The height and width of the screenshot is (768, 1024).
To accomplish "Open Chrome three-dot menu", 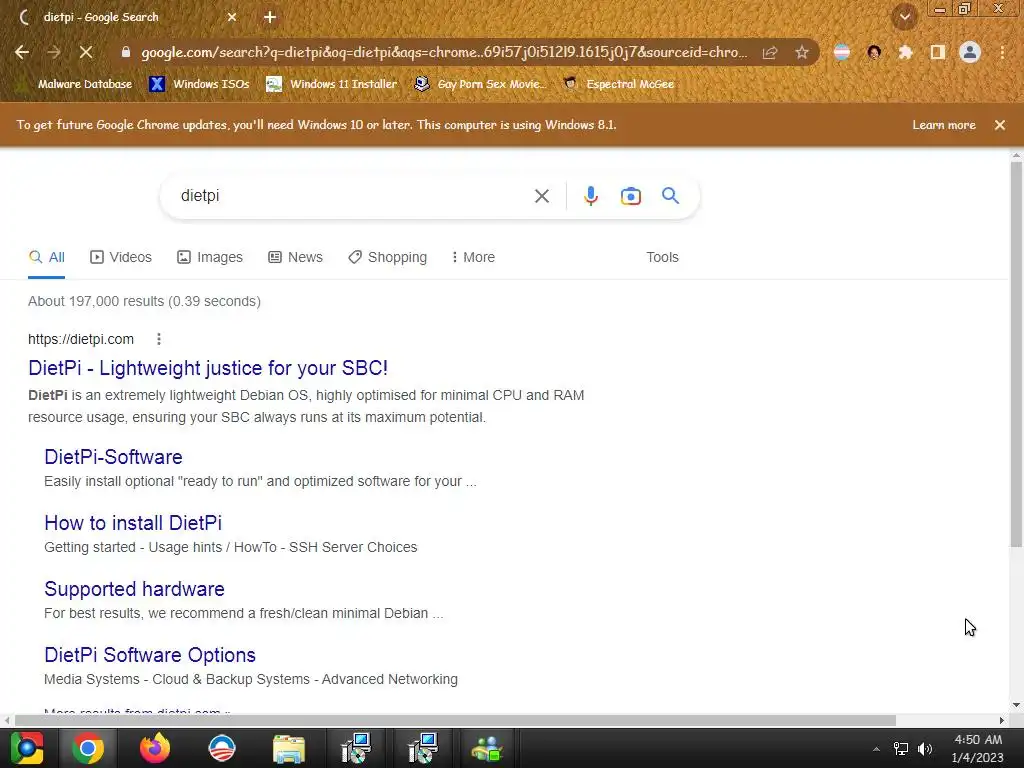I will (1002, 53).
